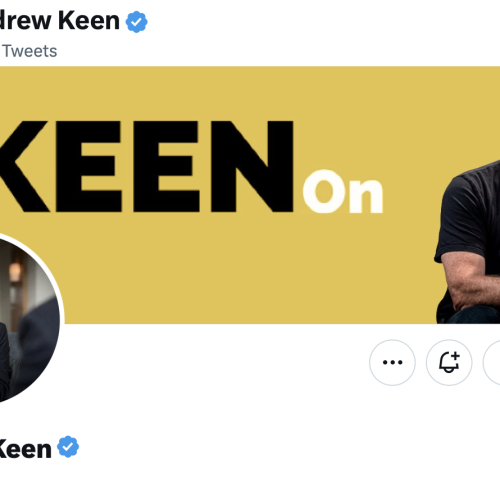Screen dimensions: 500x500
Task: Open the three-dot more options menu
Action: (x=392, y=362)
